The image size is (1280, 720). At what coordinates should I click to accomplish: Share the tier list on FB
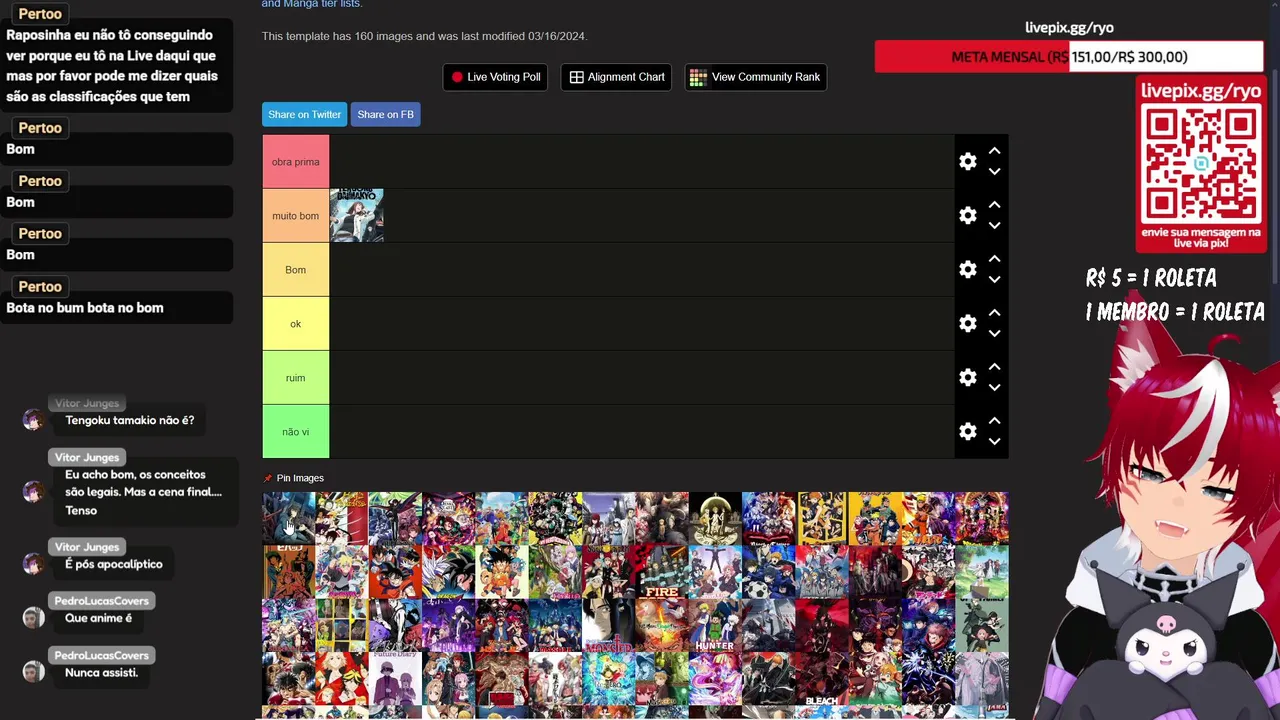pyautogui.click(x=385, y=114)
